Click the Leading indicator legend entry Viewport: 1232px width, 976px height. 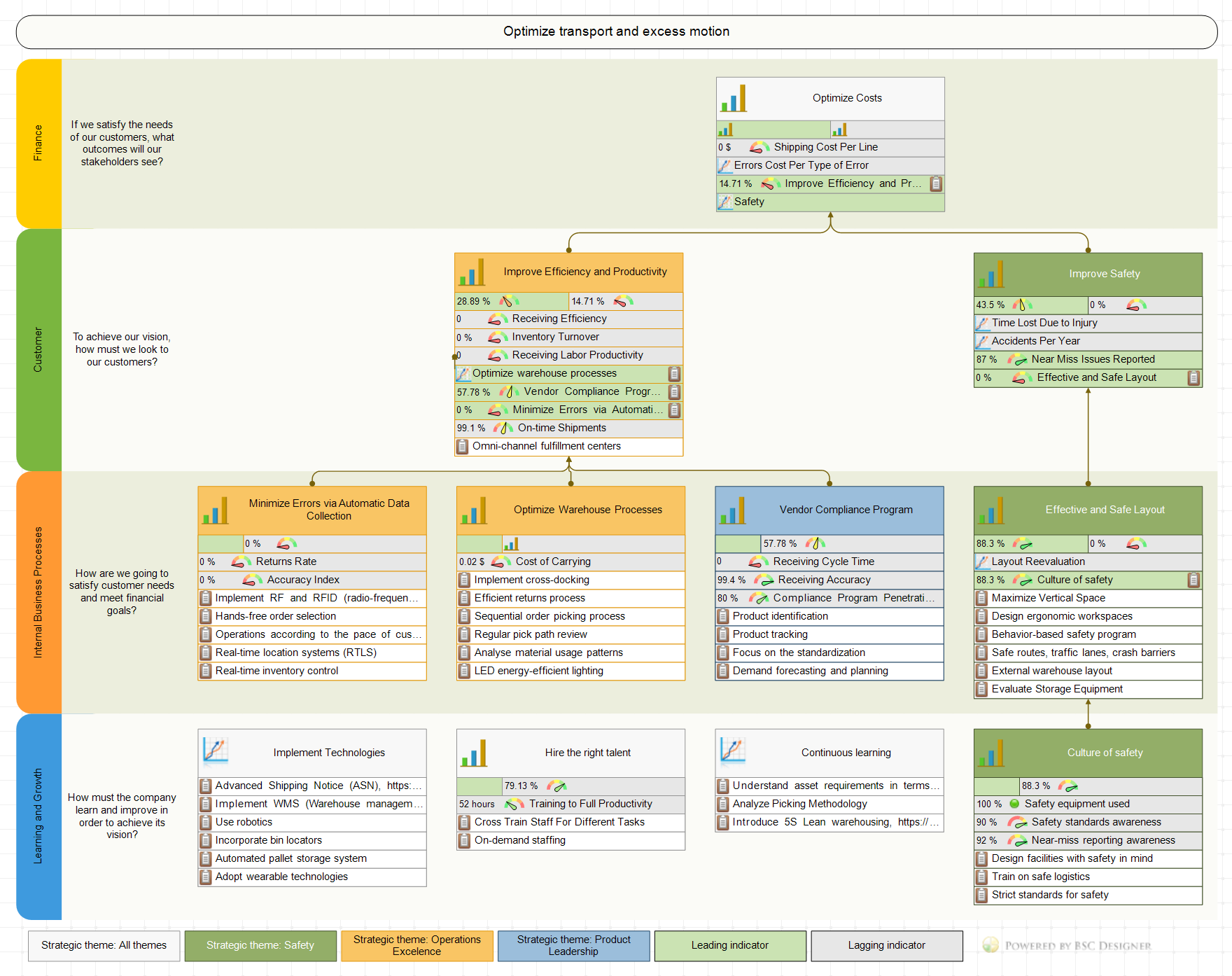click(x=730, y=946)
